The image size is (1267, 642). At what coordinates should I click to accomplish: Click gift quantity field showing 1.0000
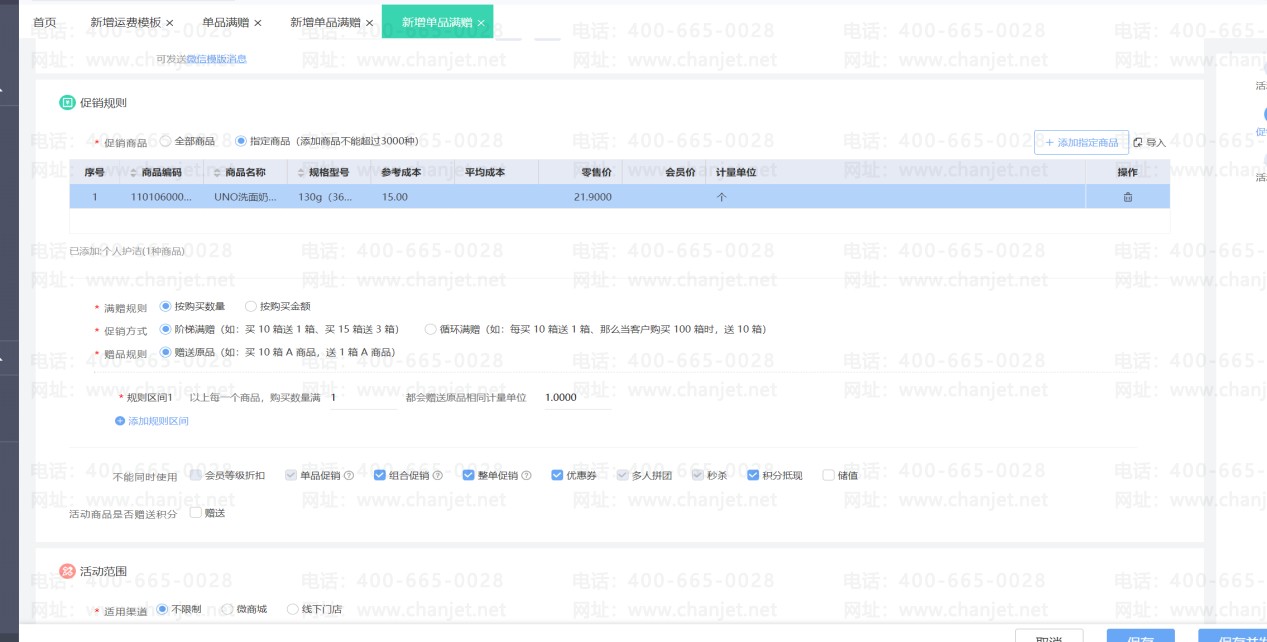[x=576, y=398]
